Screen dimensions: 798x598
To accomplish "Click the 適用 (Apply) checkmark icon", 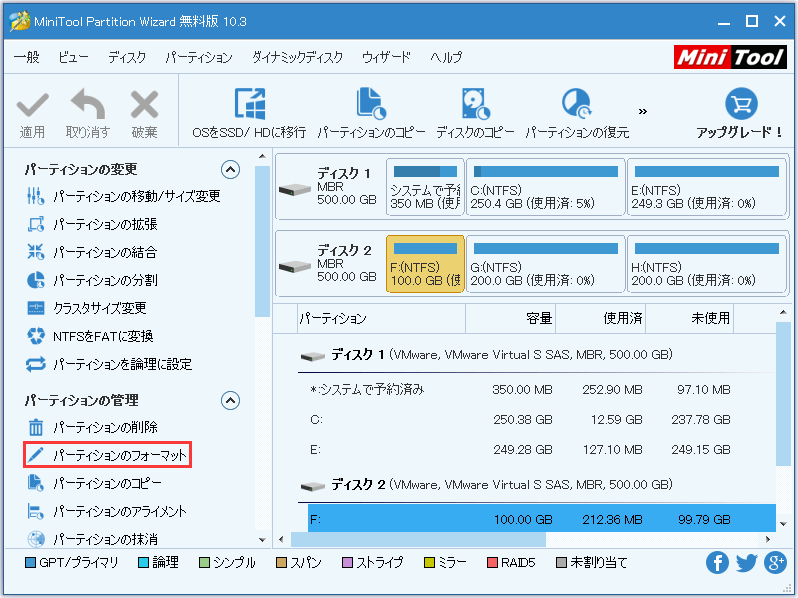I will pyautogui.click(x=32, y=104).
